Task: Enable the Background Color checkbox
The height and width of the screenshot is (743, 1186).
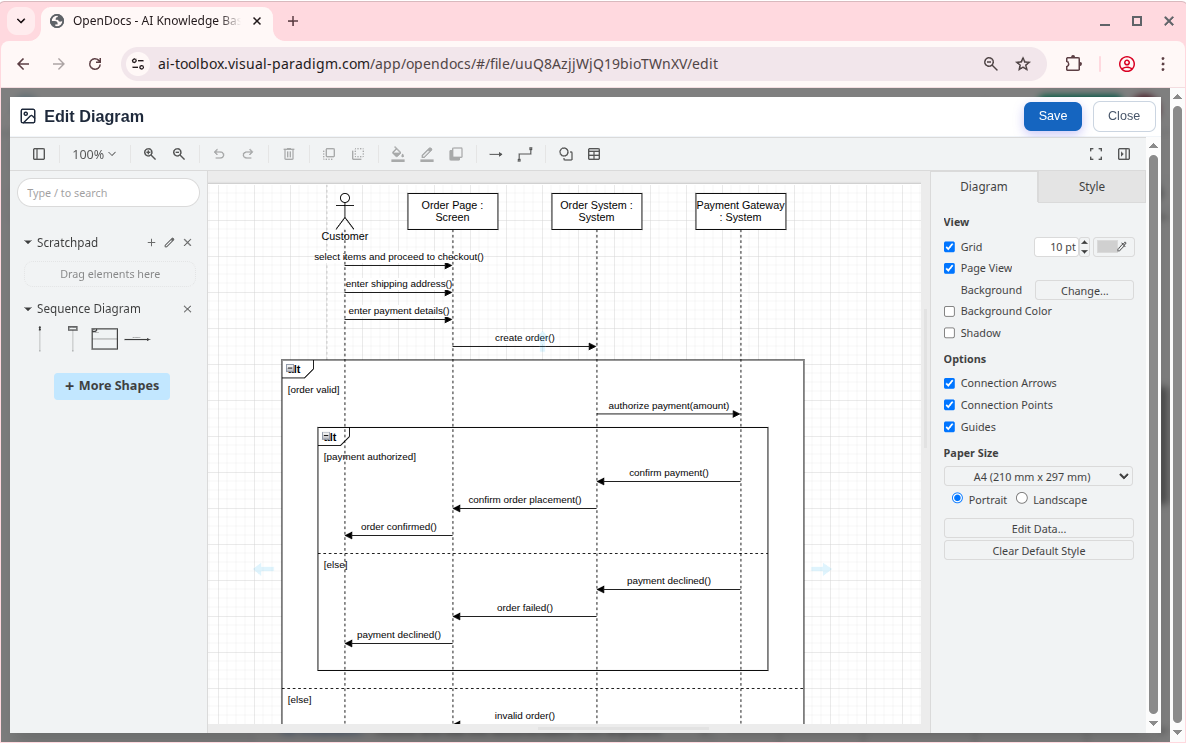Action: coord(950,311)
